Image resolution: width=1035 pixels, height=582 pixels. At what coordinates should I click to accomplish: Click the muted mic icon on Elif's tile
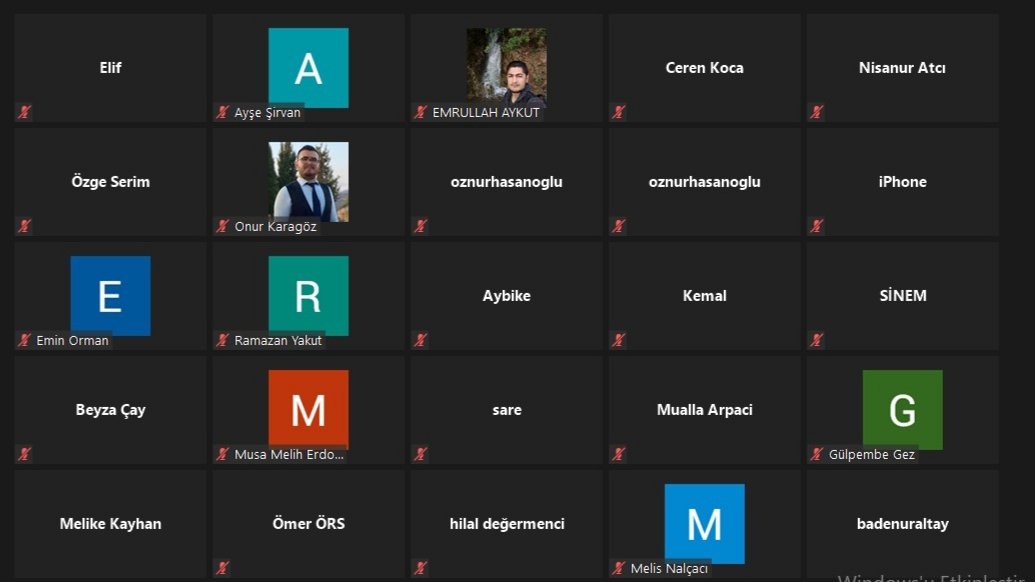click(x=24, y=112)
